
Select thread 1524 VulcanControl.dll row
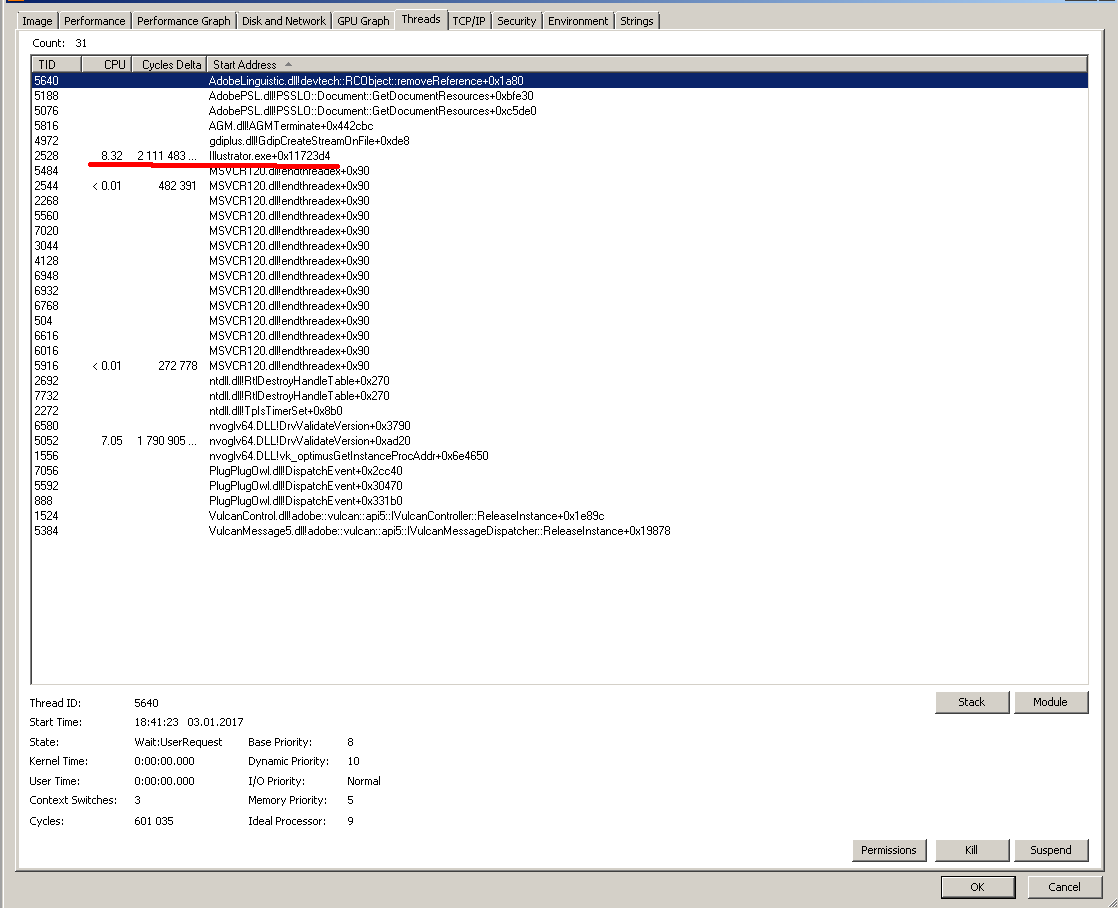coord(560,515)
